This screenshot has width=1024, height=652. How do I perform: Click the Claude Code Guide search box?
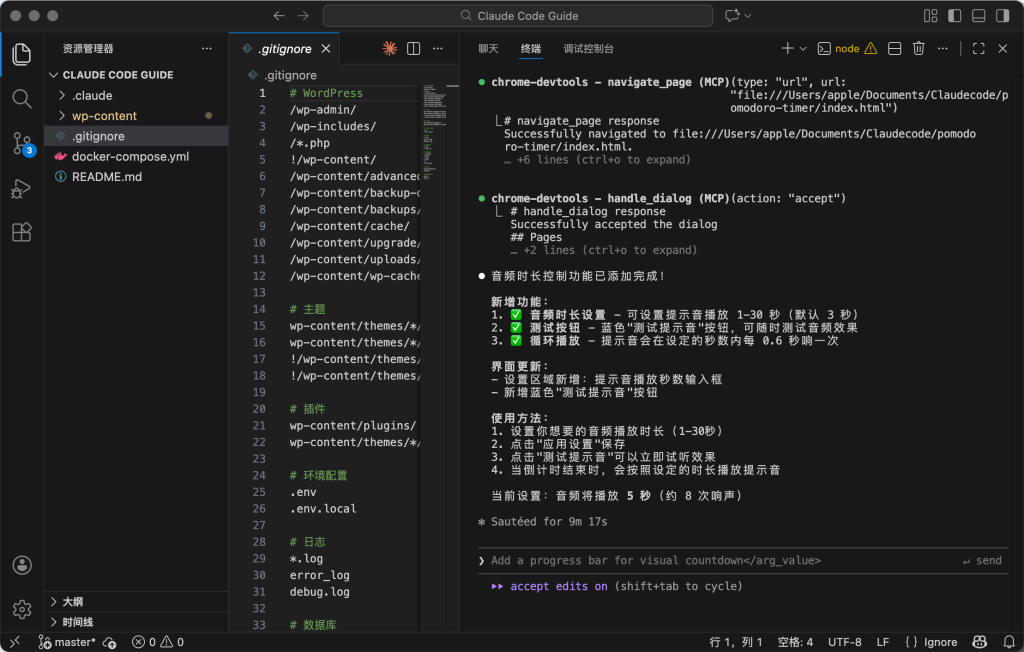[518, 16]
